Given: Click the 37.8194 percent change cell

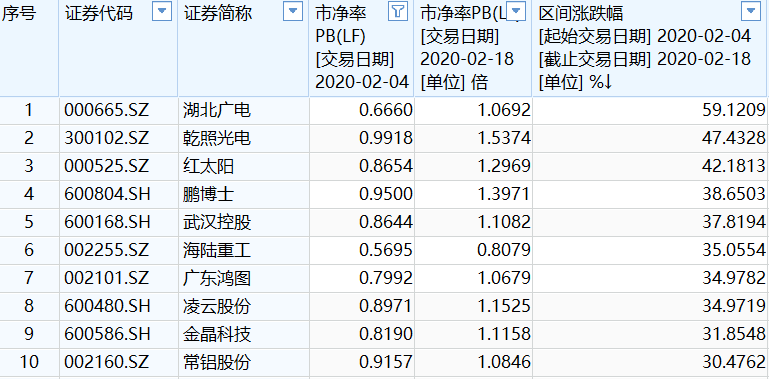Looking at the screenshot, I should coord(650,222).
